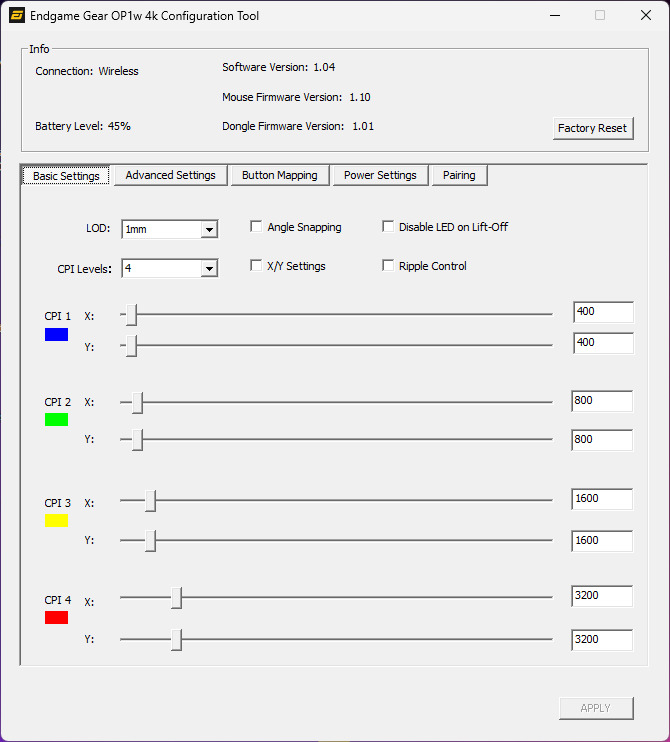
Task: Click the CPI 1 Y value field showing 400
Action: click(x=603, y=343)
